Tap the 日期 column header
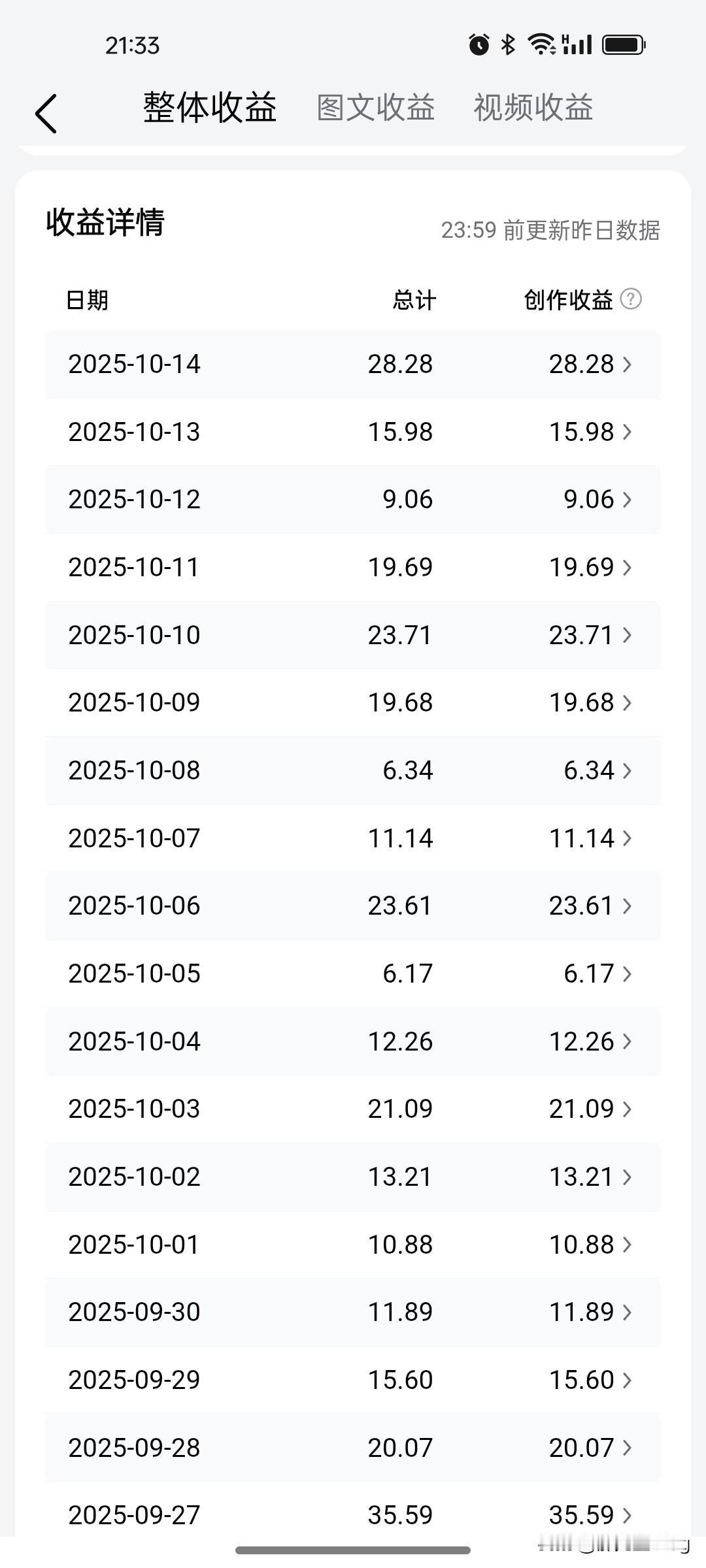Image resolution: width=706 pixels, height=1568 pixels. click(87, 301)
